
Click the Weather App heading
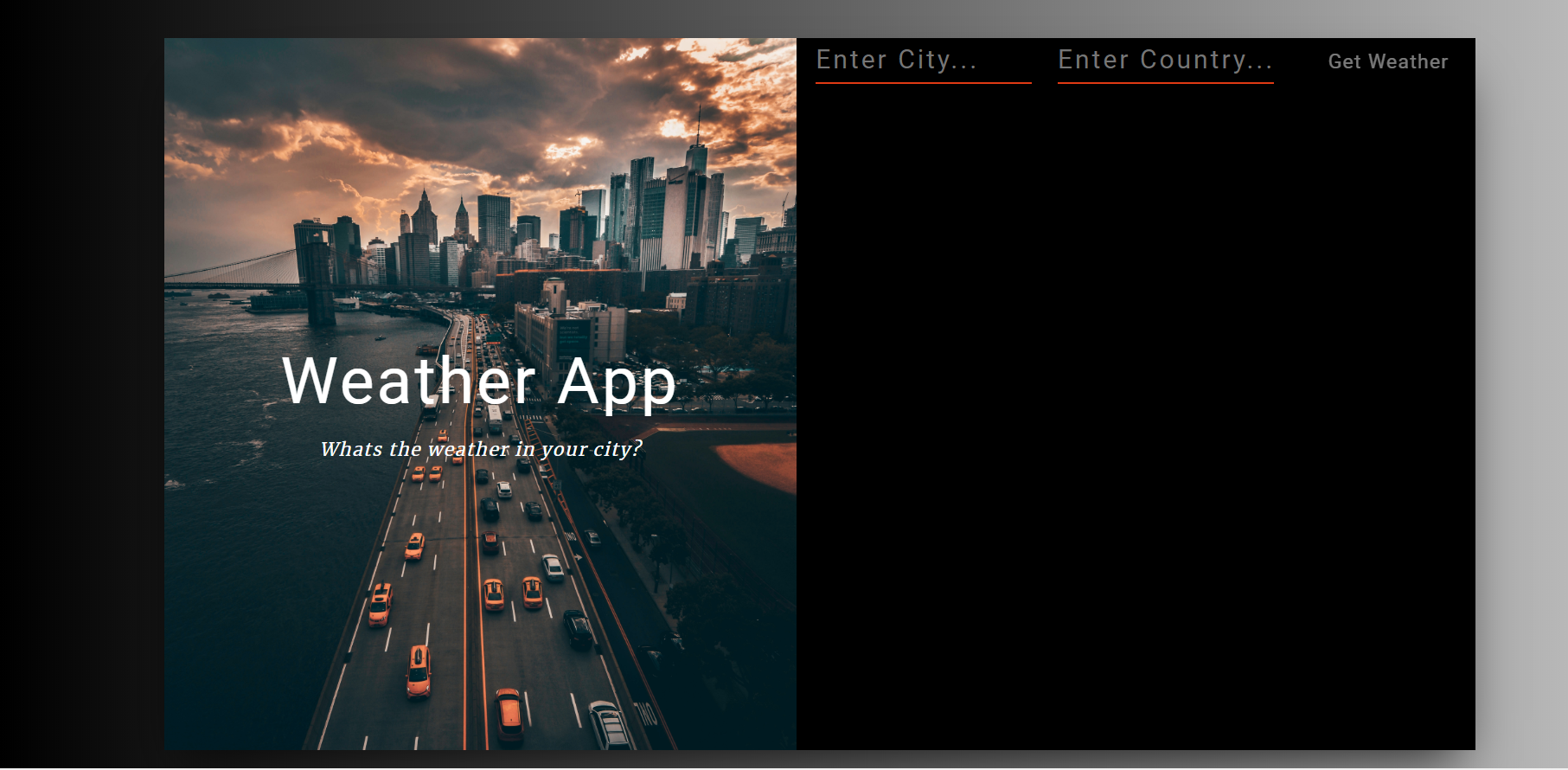click(x=478, y=382)
